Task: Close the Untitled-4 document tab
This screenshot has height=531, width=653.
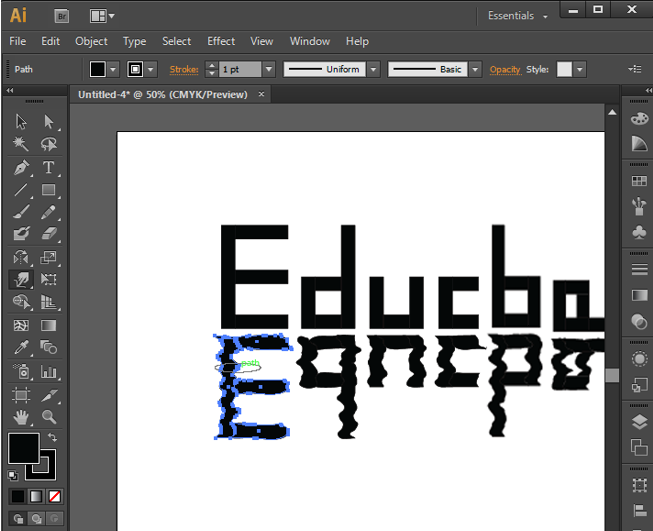Action: pos(261,94)
